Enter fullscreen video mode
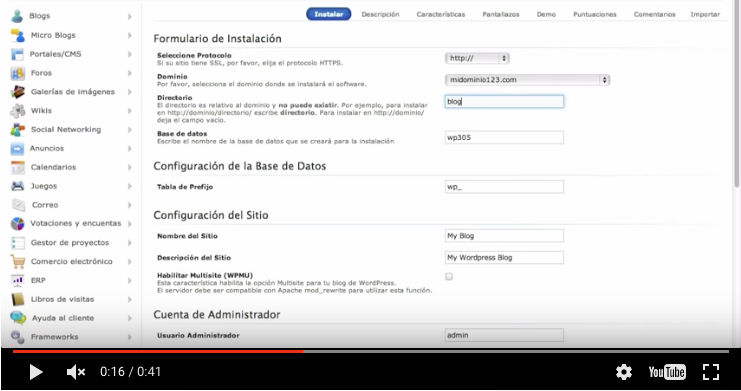Image resolution: width=741 pixels, height=391 pixels. click(x=711, y=372)
